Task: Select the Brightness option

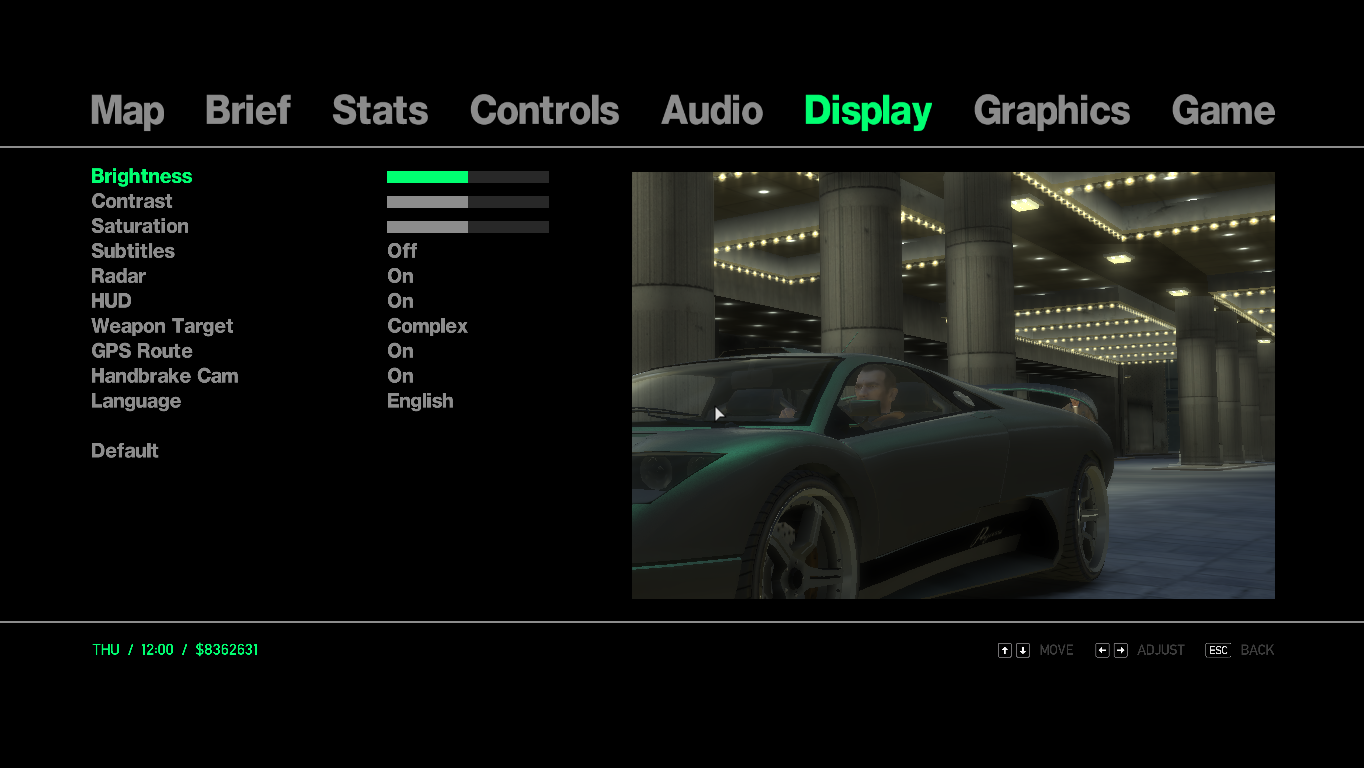Action: pyautogui.click(x=141, y=176)
